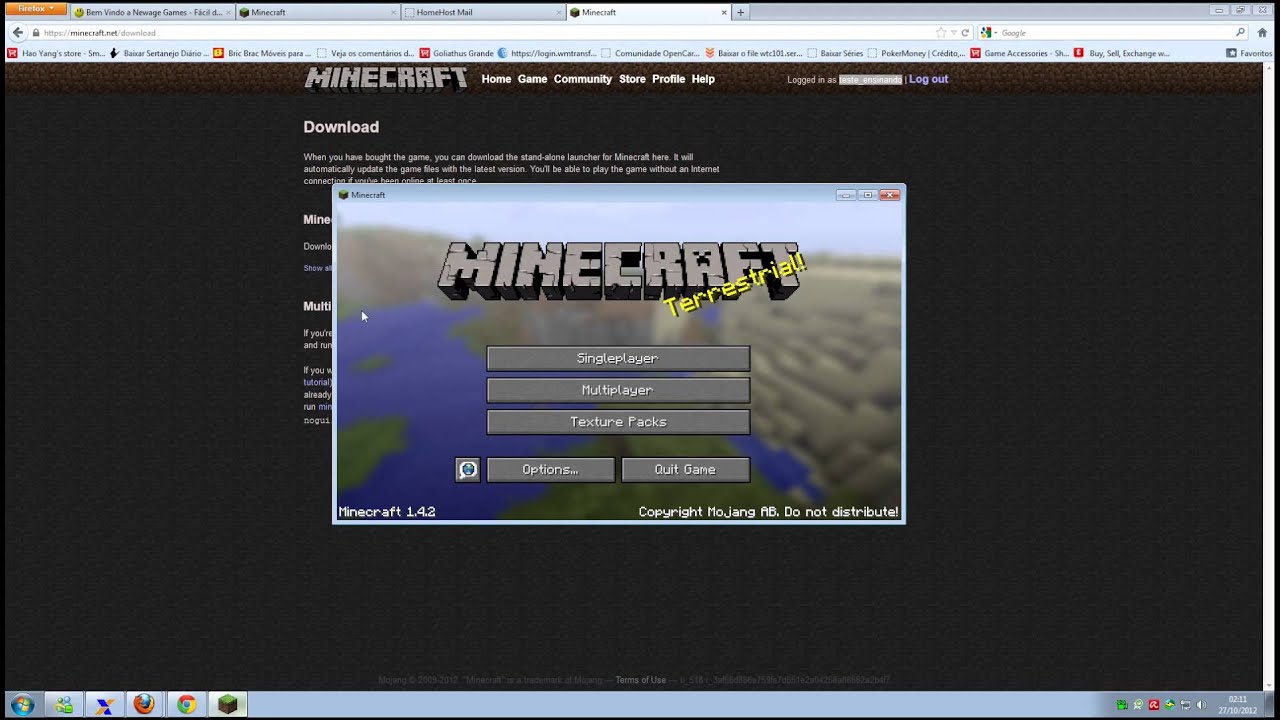Click the green bird tray icon
1280x720 pixels.
click(x=1170, y=705)
